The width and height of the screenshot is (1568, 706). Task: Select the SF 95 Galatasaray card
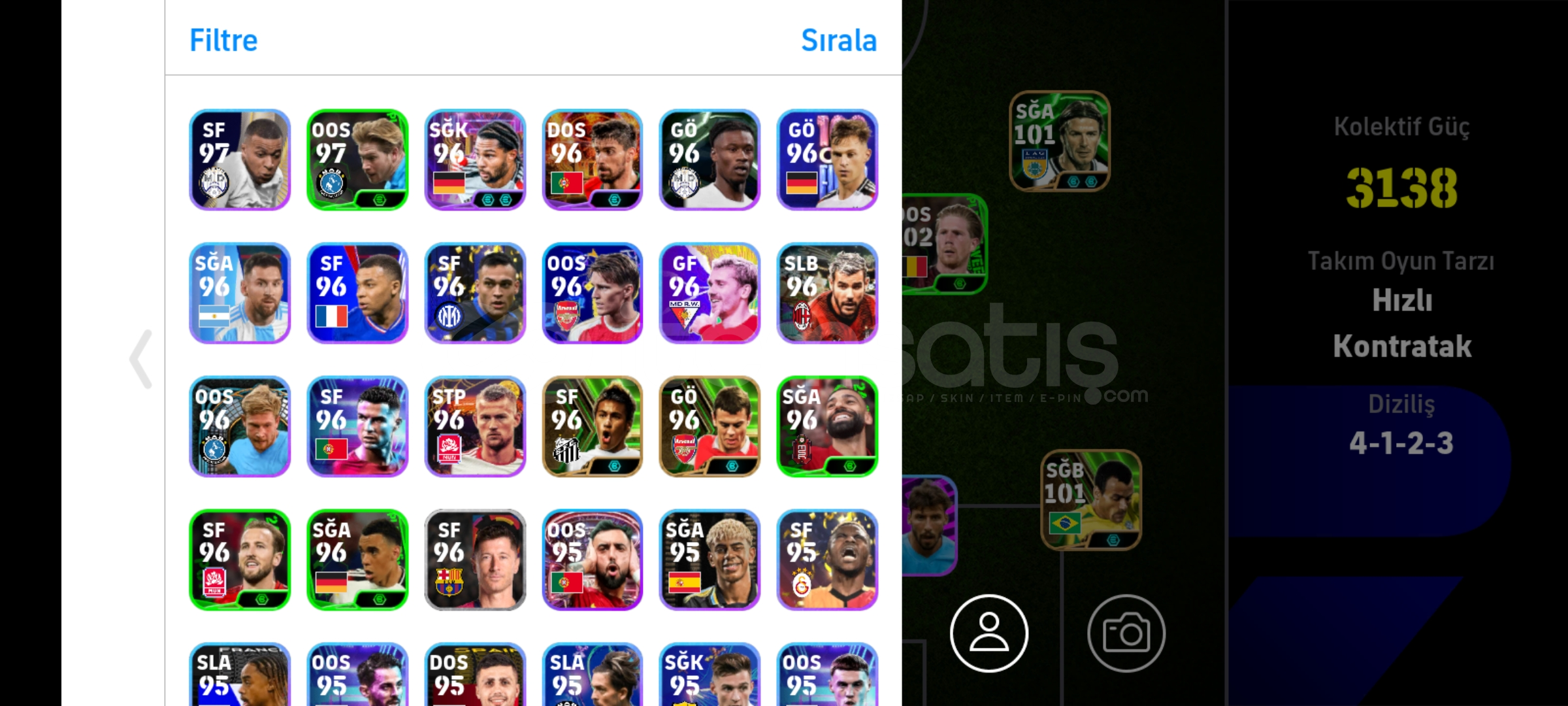coord(827,560)
